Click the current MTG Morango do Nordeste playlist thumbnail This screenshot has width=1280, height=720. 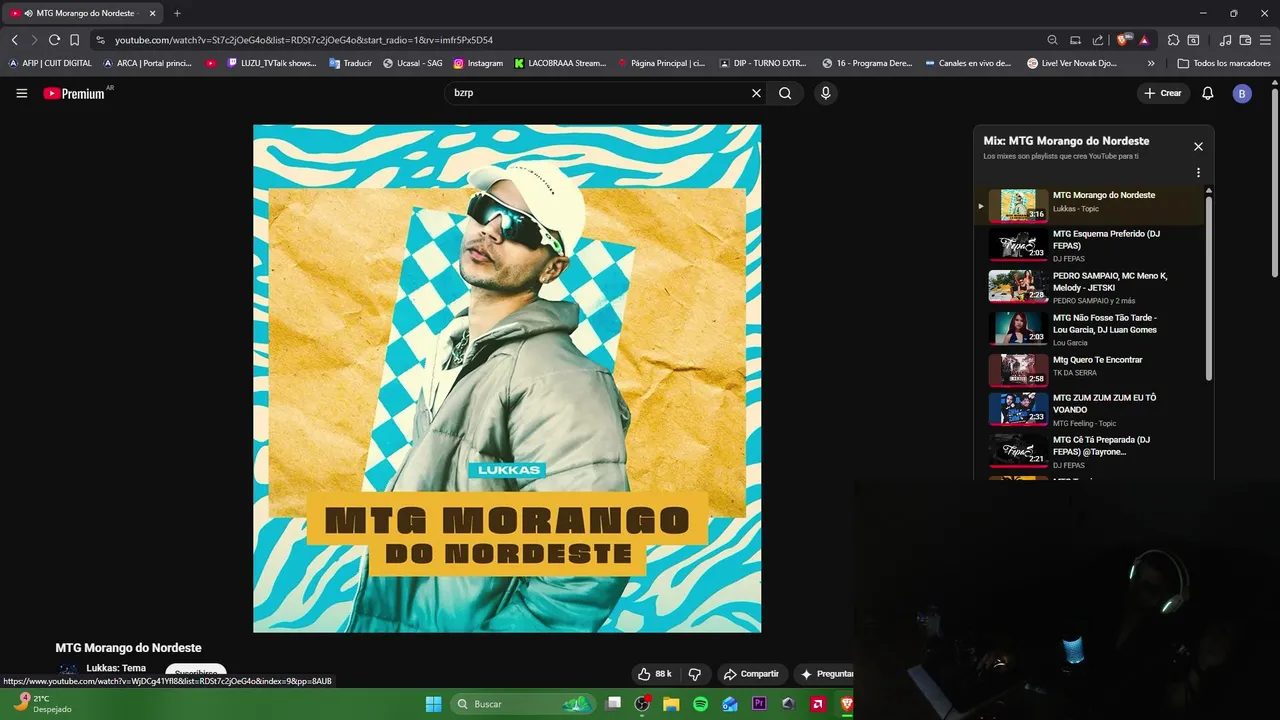[1018, 205]
